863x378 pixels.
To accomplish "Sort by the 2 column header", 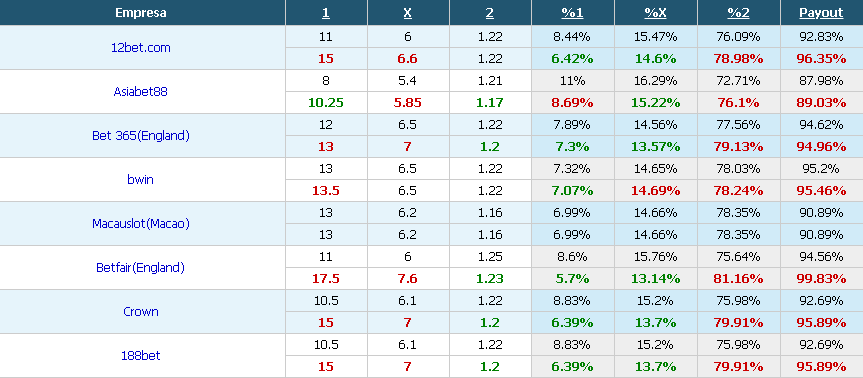I will pos(490,13).
